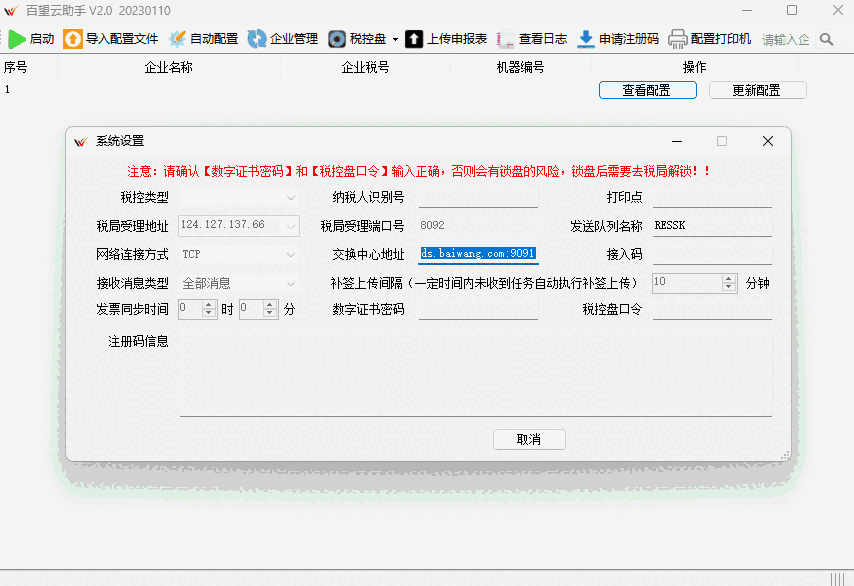Select 自动配置 in the toolbar

point(214,39)
